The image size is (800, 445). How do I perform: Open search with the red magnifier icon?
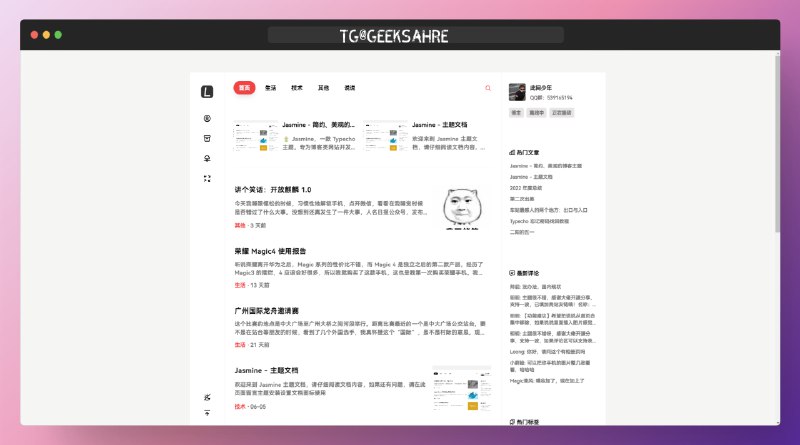pyautogui.click(x=488, y=88)
